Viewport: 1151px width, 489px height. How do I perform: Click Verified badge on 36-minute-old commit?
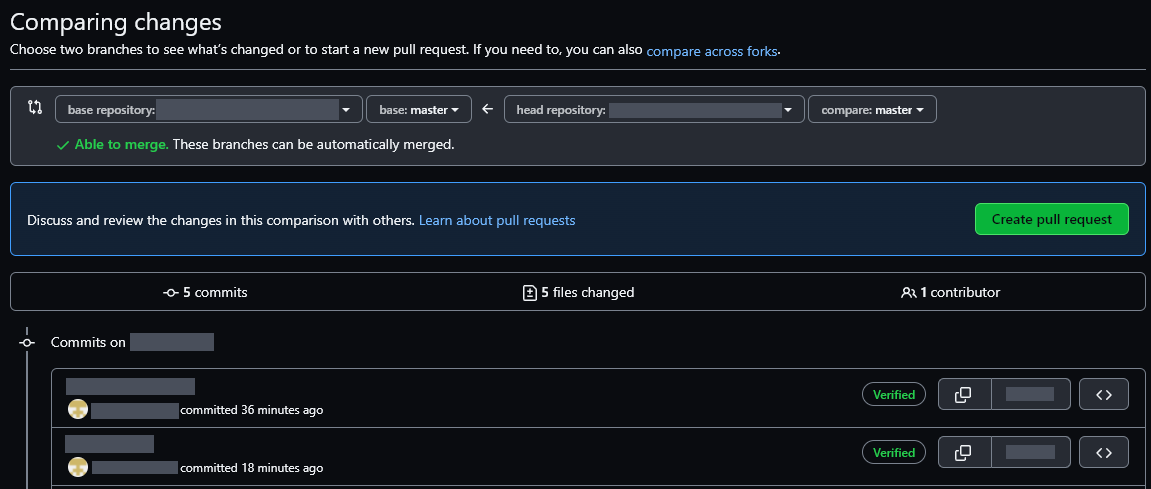click(x=894, y=395)
